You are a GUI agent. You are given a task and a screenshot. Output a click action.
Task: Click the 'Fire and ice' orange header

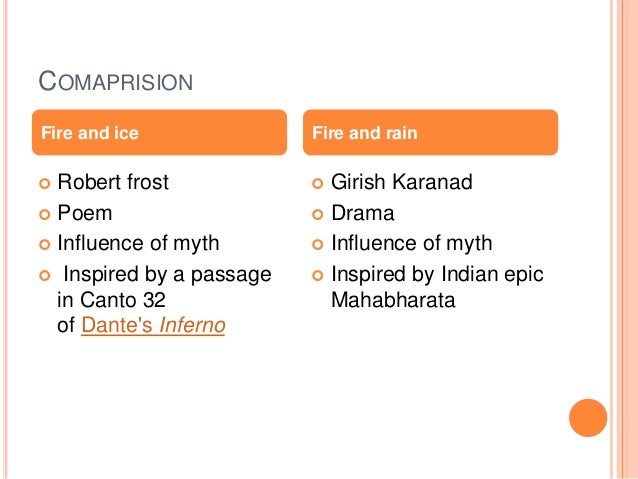pyautogui.click(x=160, y=132)
